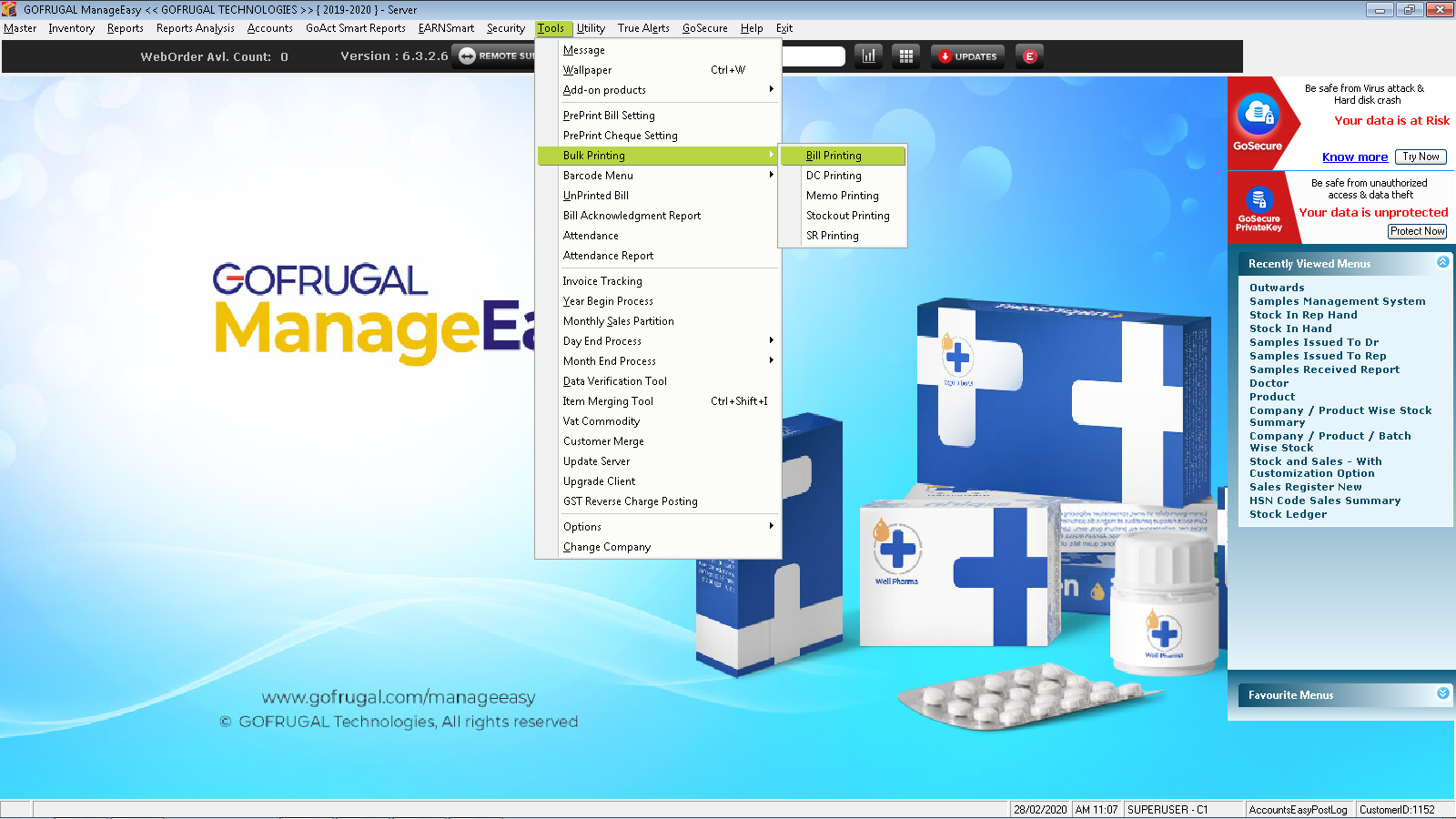Open the EARNSmart menu
1456x819 pixels.
447,28
